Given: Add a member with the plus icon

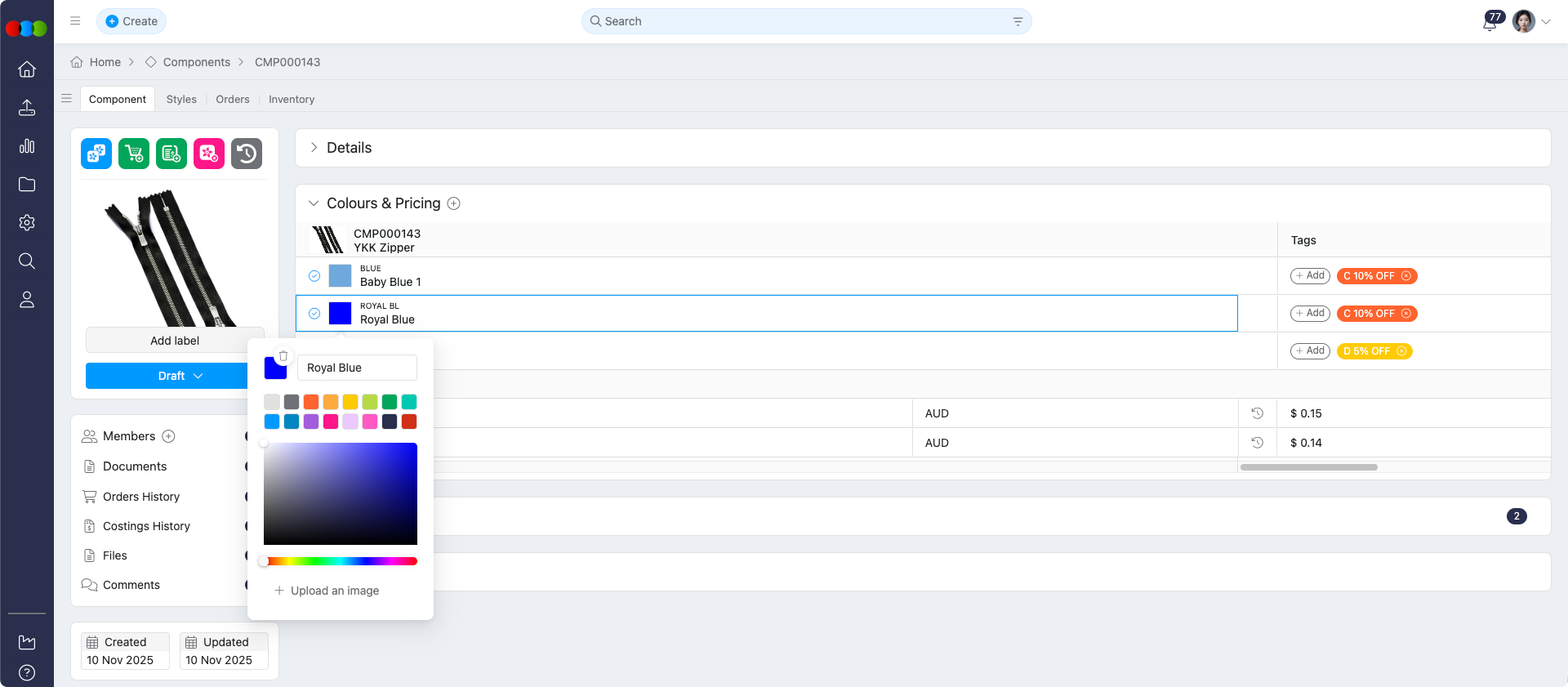Looking at the screenshot, I should click(169, 436).
